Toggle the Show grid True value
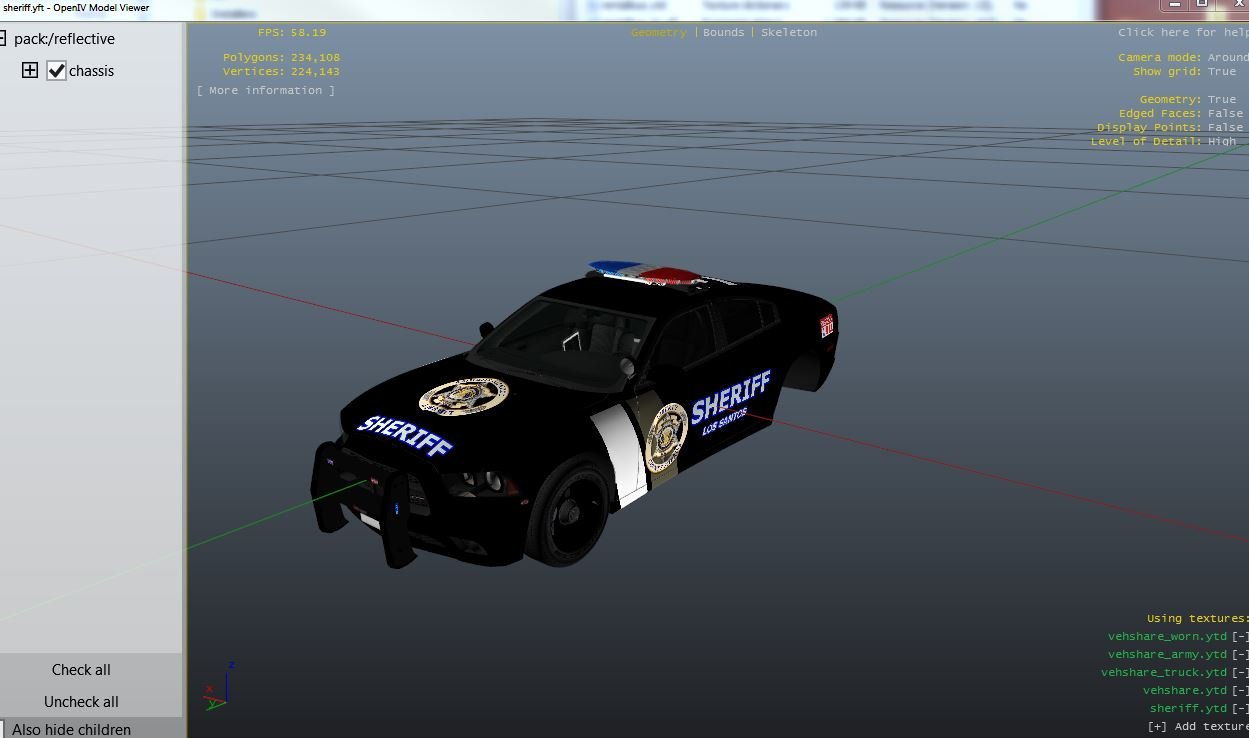 click(1222, 71)
